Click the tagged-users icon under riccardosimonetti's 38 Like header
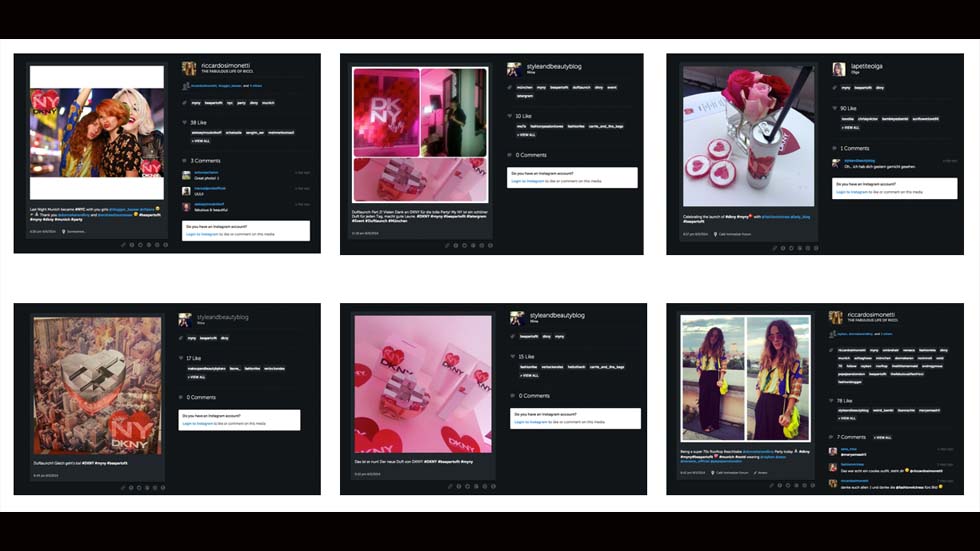The width and height of the screenshot is (980, 551). (185, 86)
